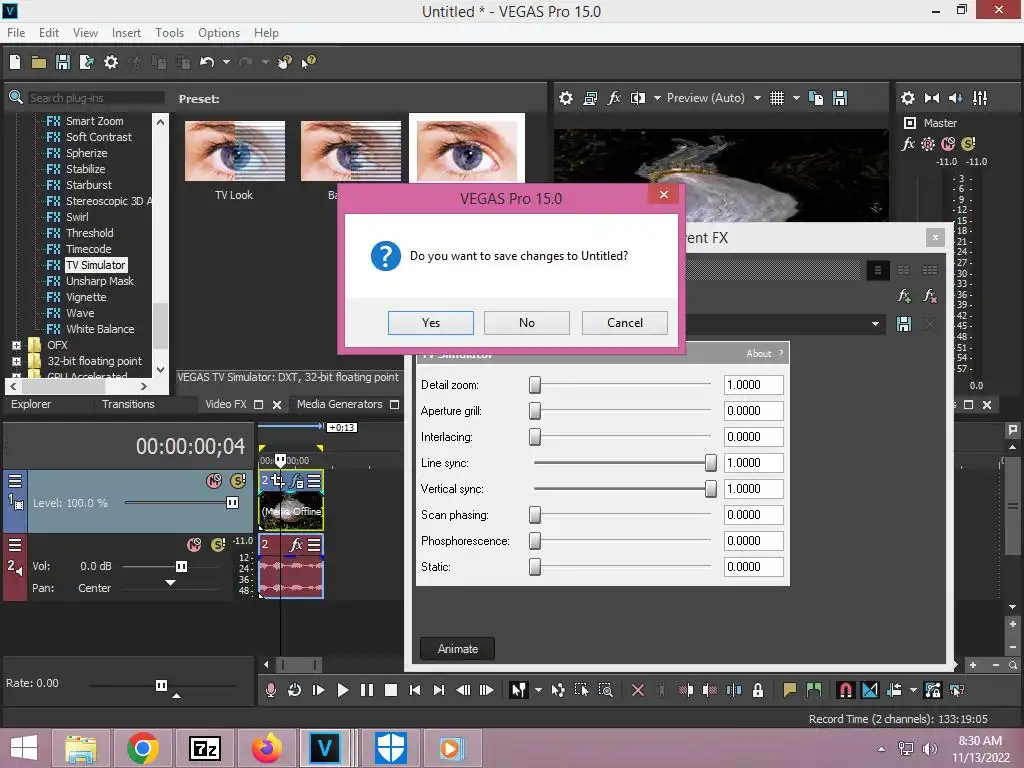Toggle Master bus Mute button
Screen dimensions: 1024x768
[948, 144]
